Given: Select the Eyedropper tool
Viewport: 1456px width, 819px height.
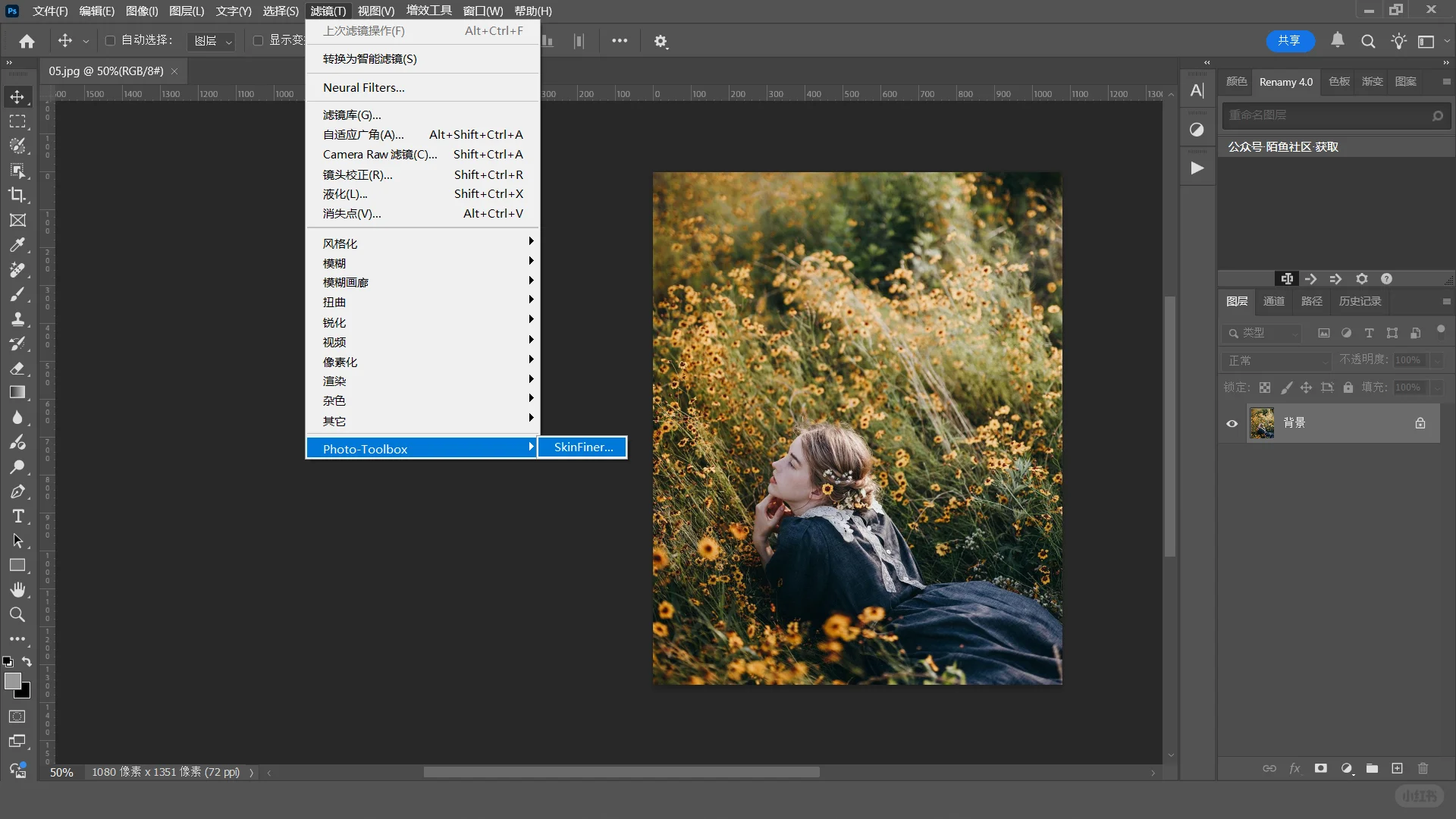Looking at the screenshot, I should (17, 244).
